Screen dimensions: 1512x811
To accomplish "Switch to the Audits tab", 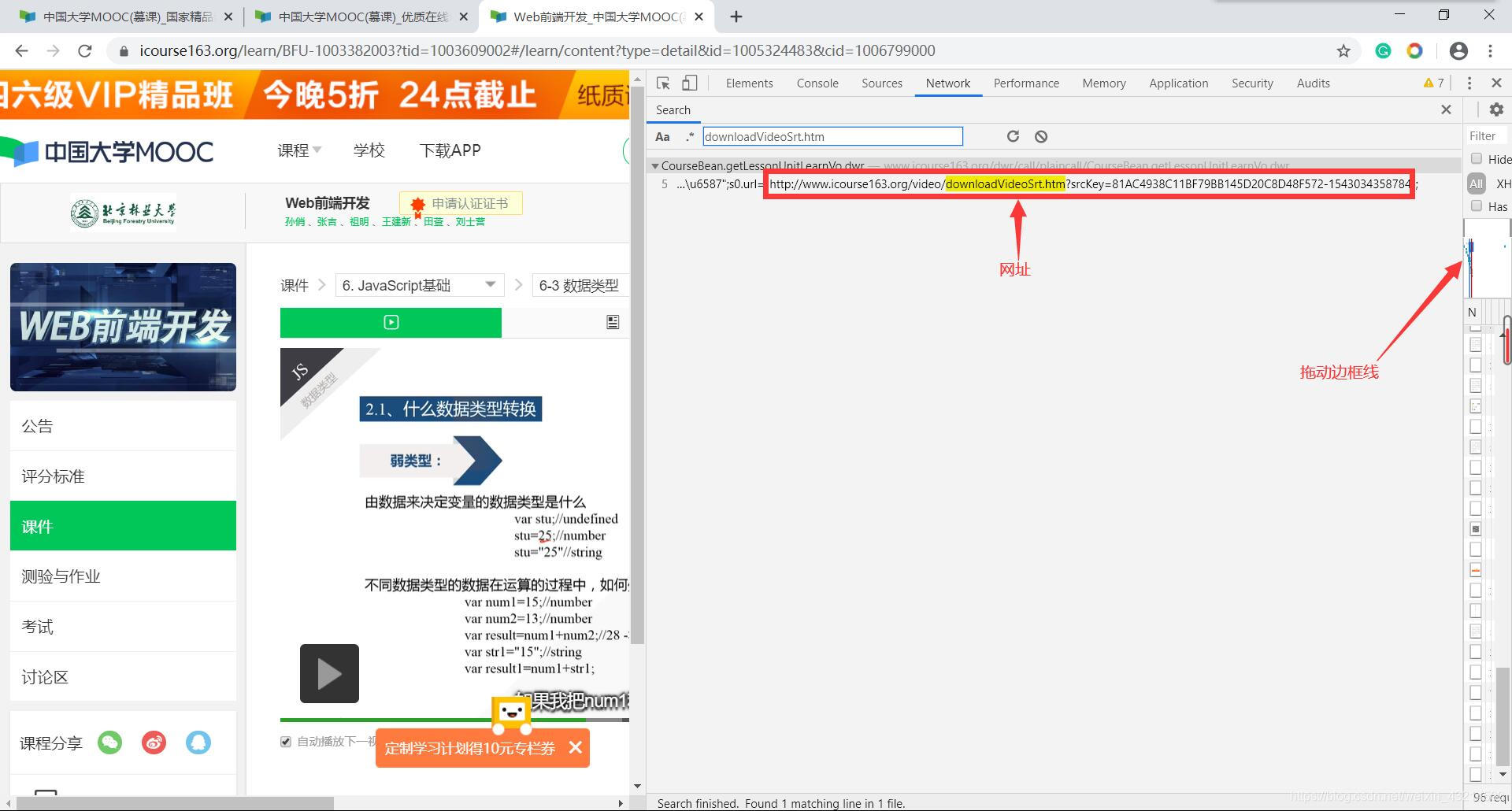I will [1313, 83].
